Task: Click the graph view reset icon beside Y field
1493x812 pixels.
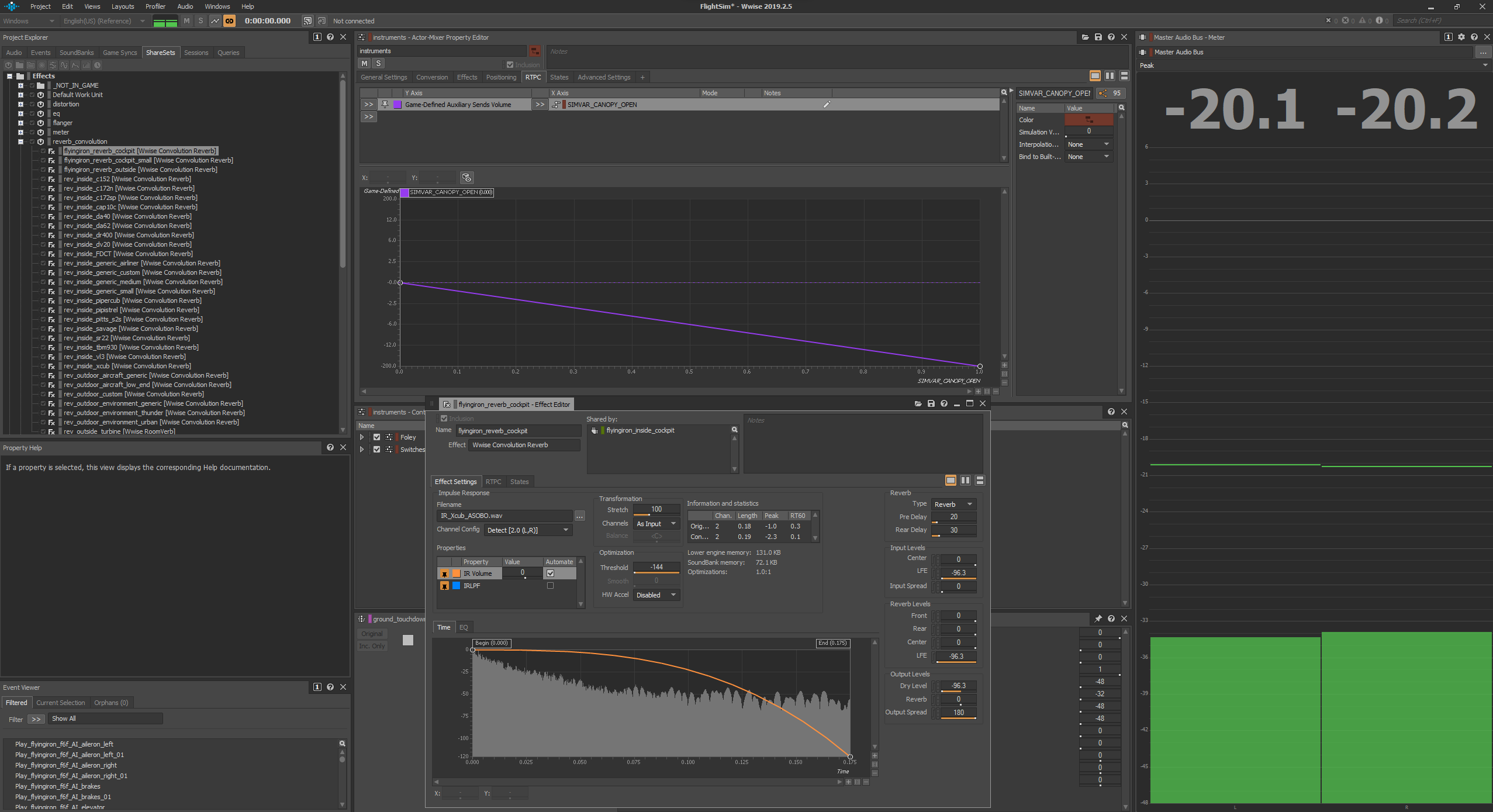Action: pyautogui.click(x=466, y=178)
